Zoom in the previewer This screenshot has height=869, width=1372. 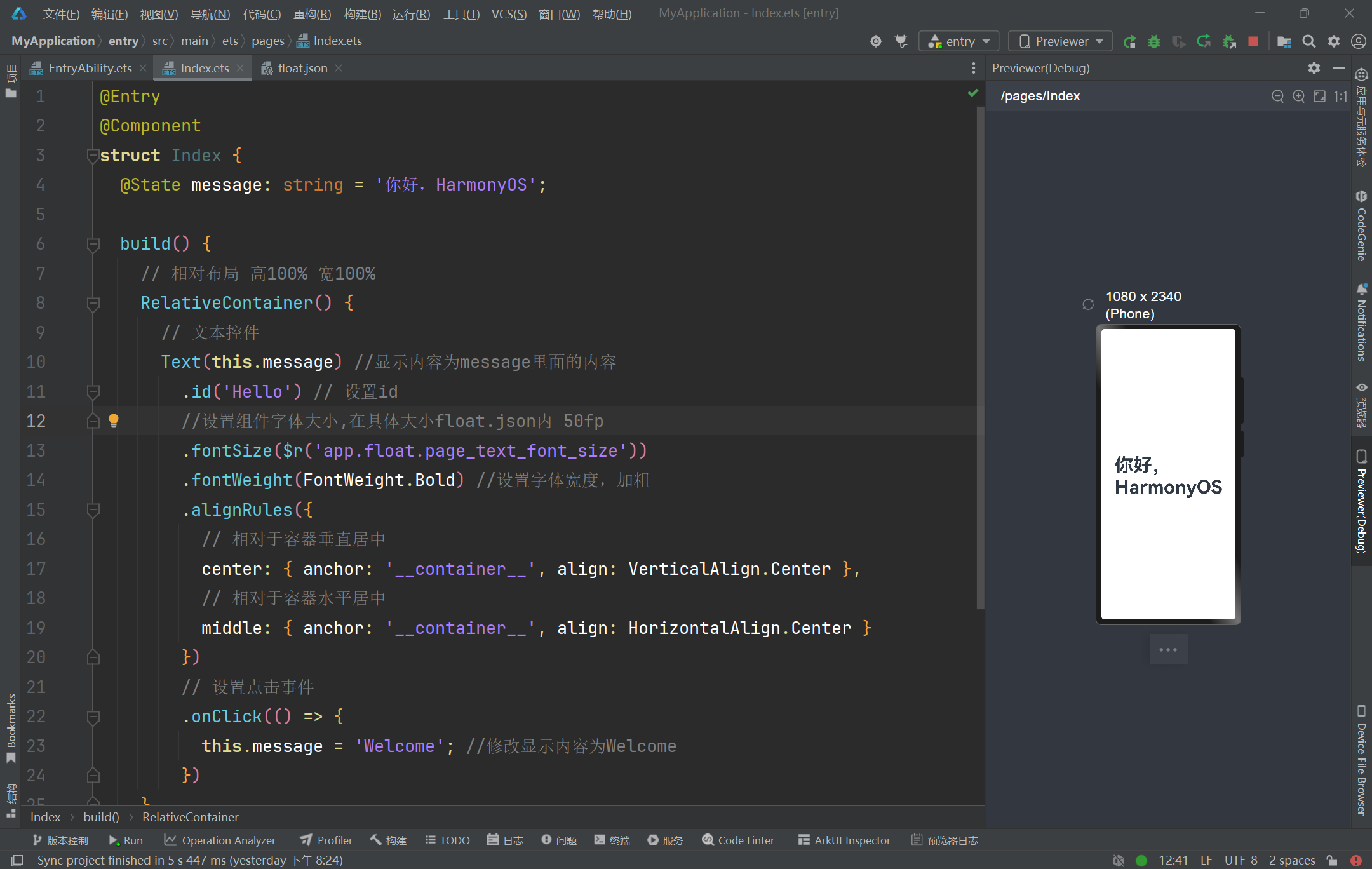tap(1299, 96)
